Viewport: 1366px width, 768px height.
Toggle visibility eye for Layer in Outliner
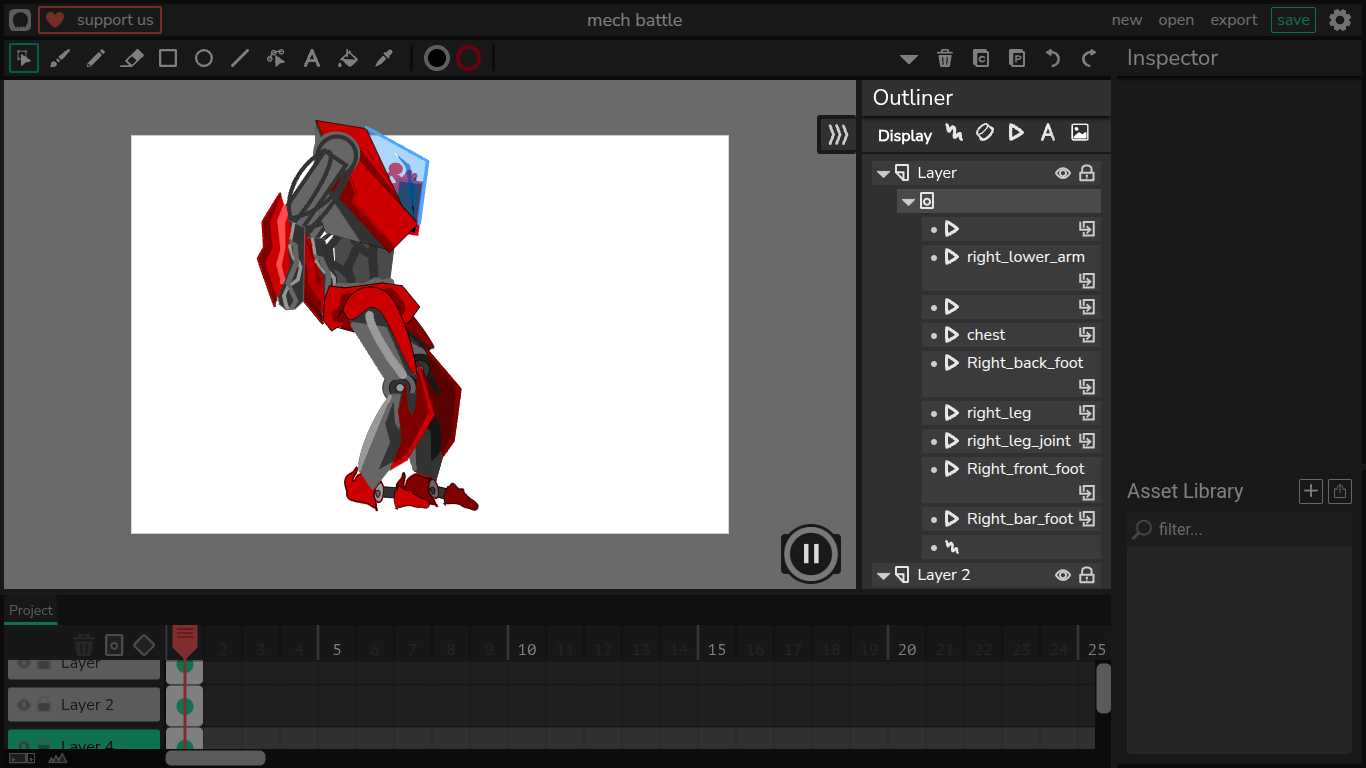(1063, 173)
